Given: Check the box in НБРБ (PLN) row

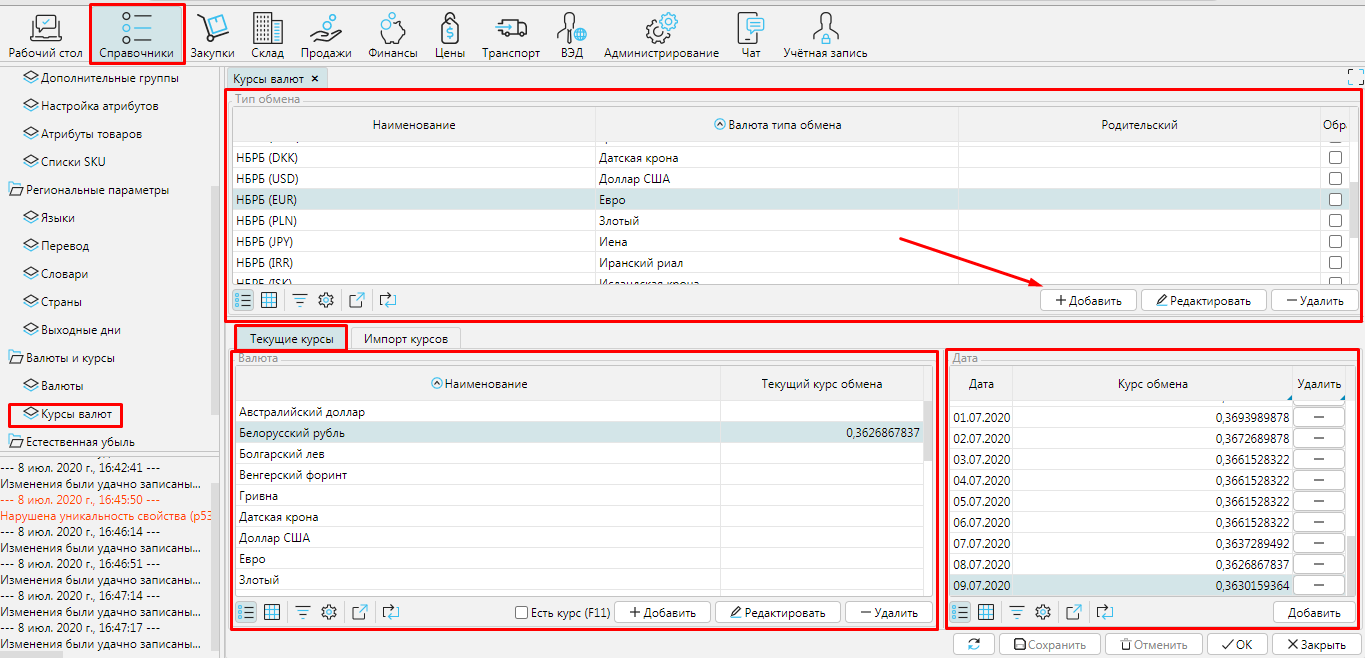Looking at the screenshot, I should tap(1335, 221).
